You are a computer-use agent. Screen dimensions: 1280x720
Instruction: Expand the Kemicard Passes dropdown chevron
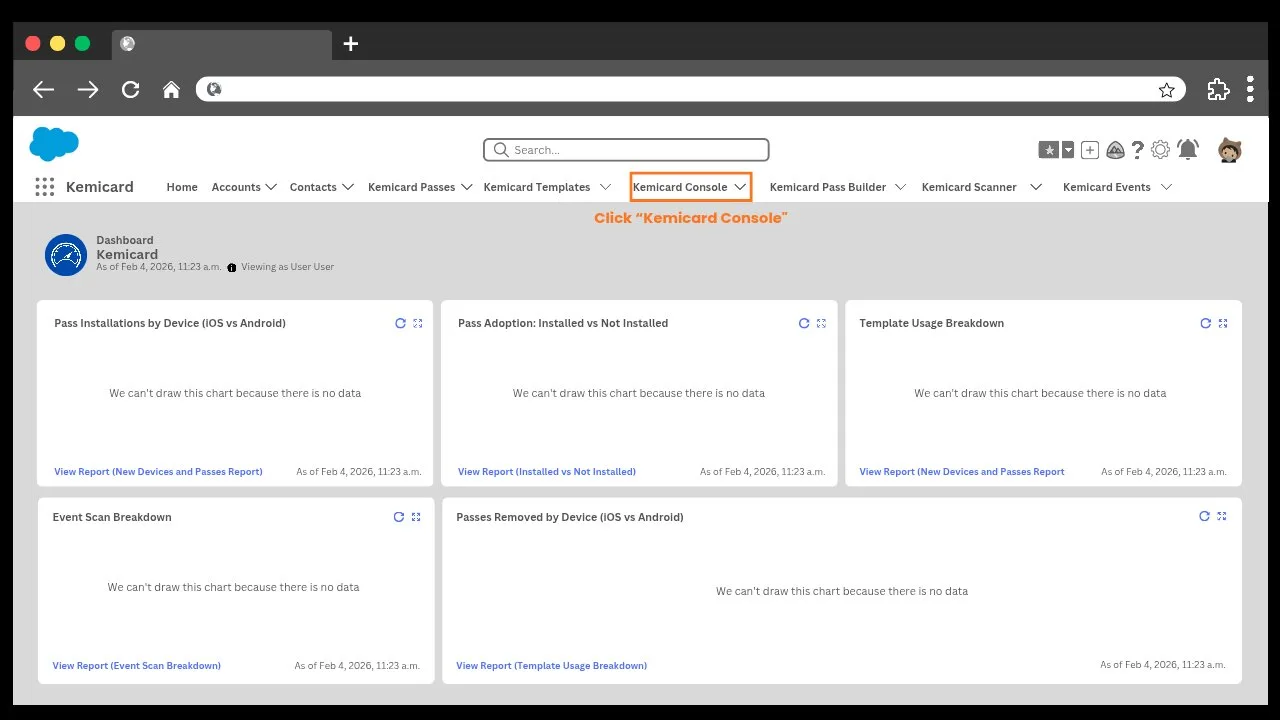click(466, 187)
